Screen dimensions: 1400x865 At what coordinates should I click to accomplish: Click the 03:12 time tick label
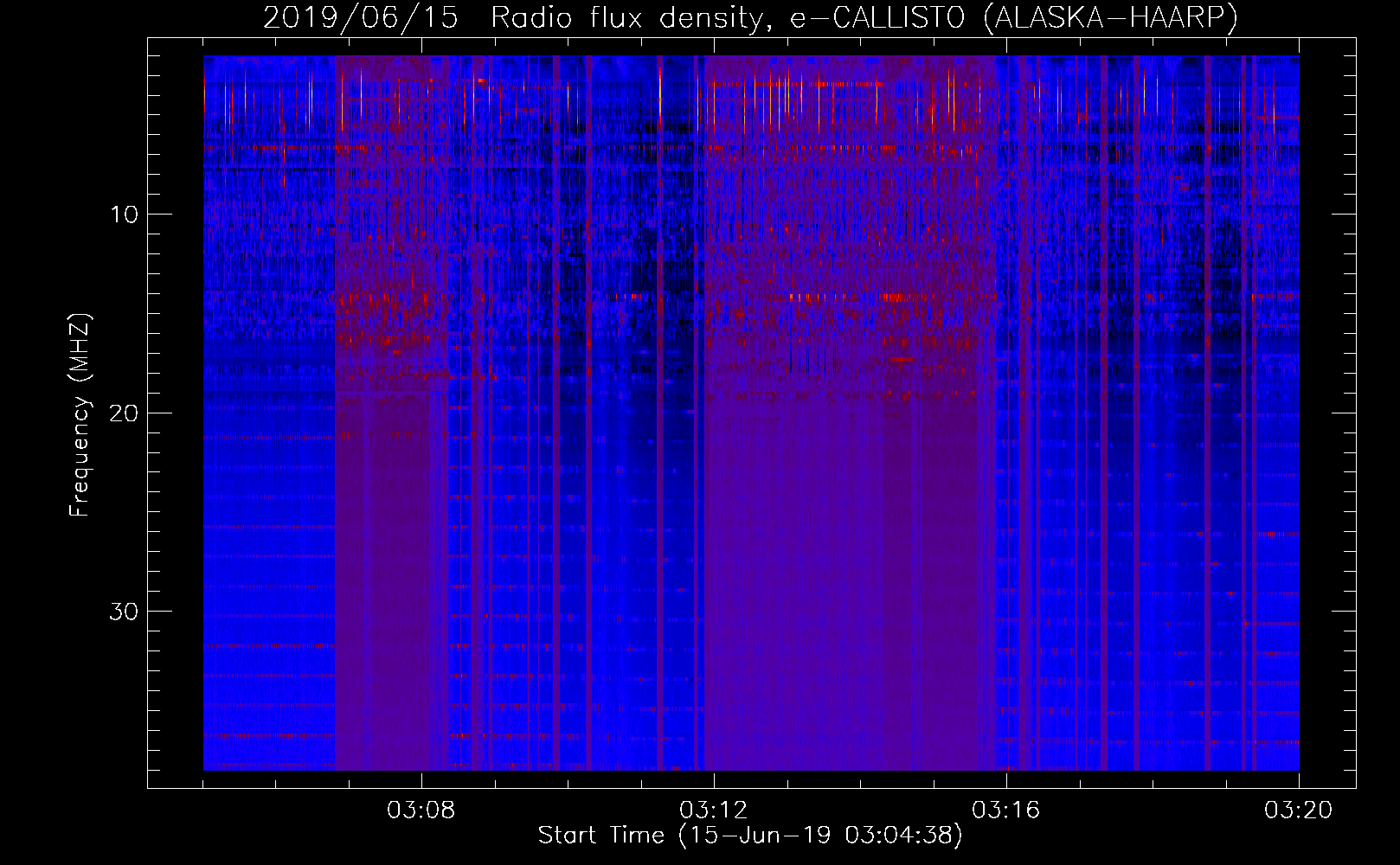714,811
